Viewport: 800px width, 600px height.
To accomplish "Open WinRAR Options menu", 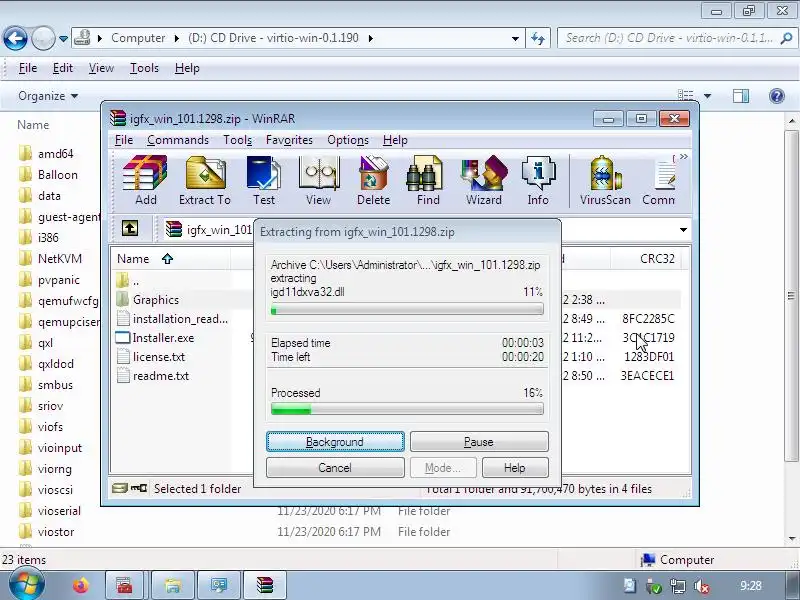I will coord(348,140).
